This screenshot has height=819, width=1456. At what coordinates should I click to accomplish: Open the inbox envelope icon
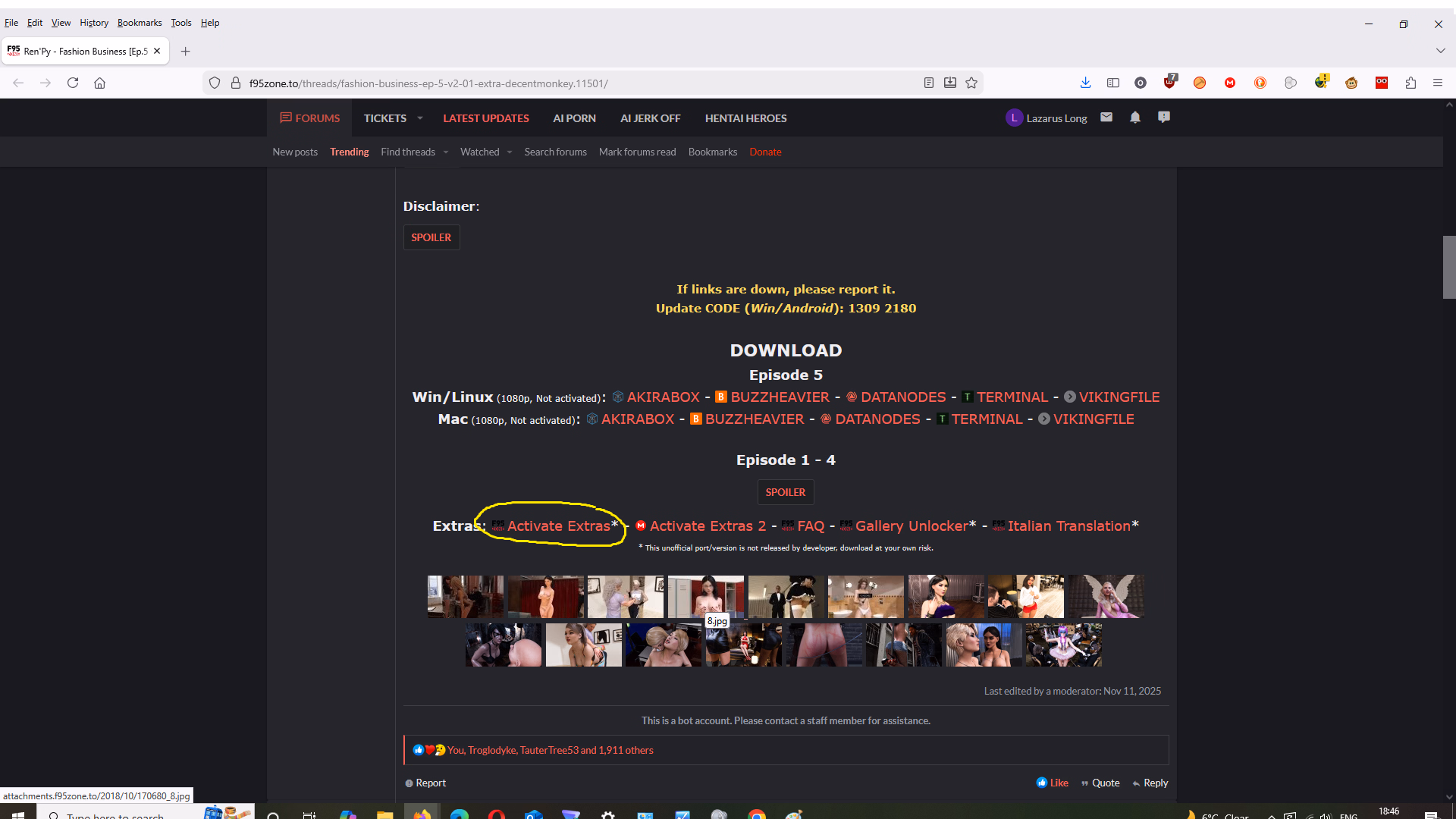point(1106,118)
